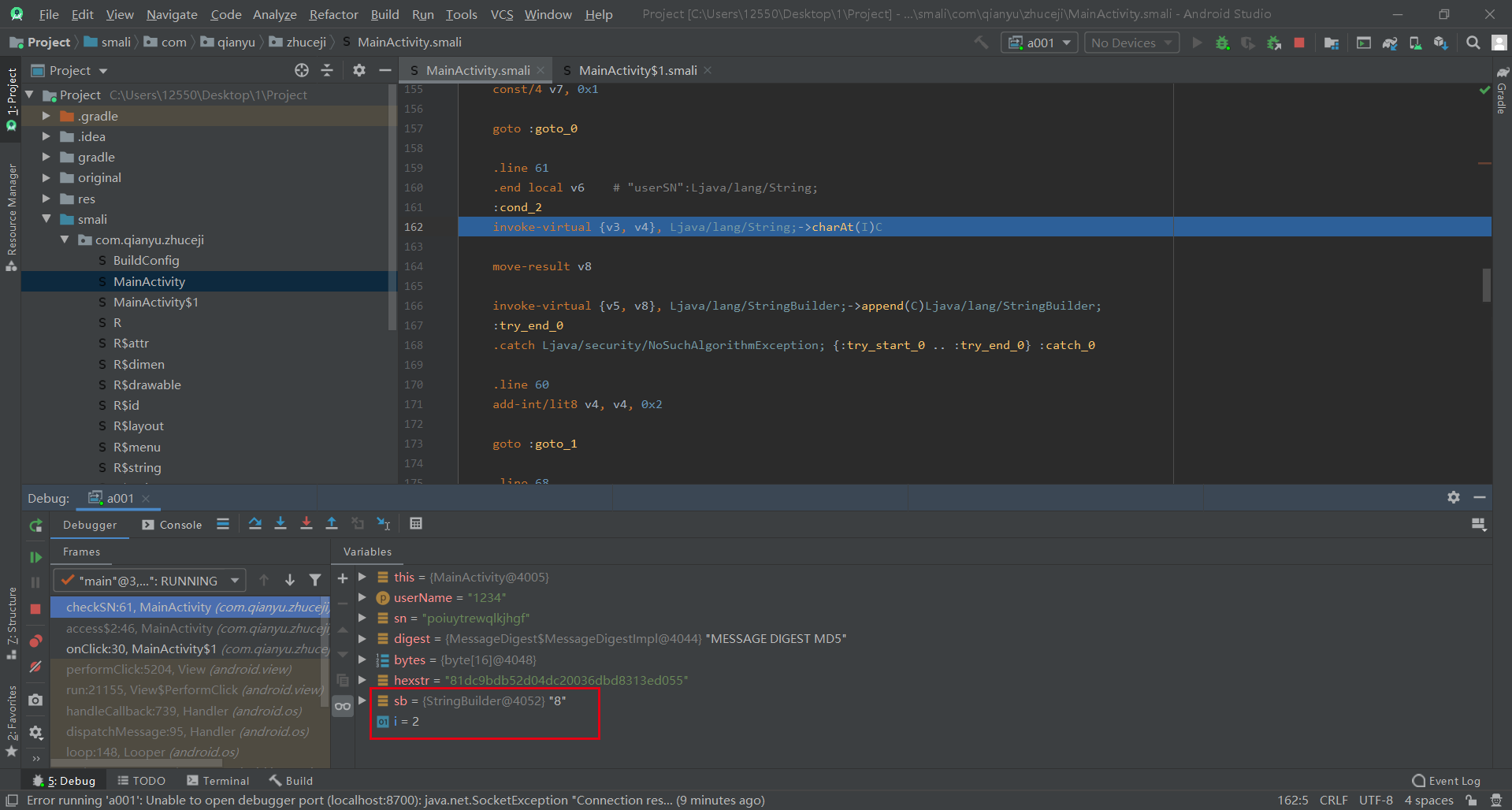Screen dimensions: 1512x810
Task: Toggle 2: Favorites side tool window
Action: pos(11,721)
